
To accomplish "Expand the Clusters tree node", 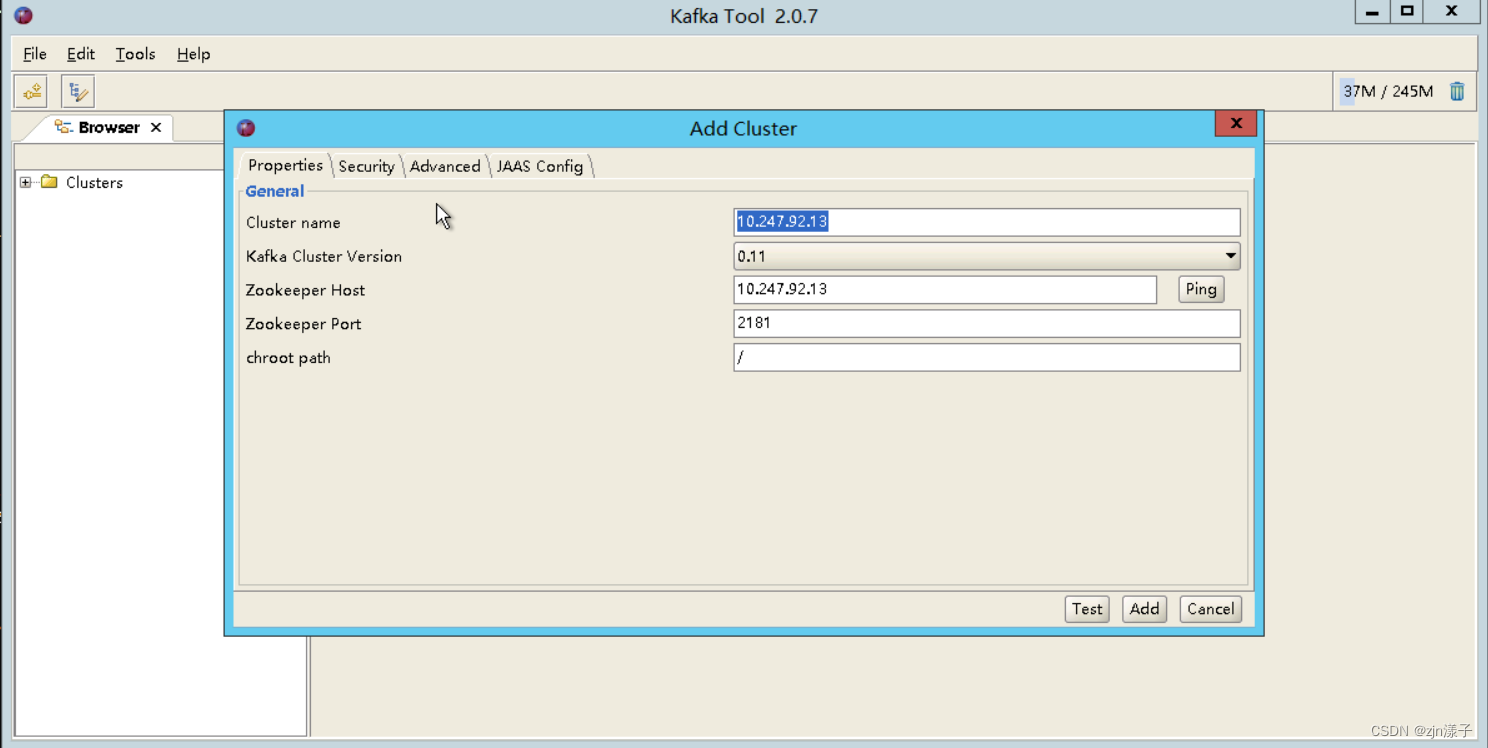I will click(26, 182).
